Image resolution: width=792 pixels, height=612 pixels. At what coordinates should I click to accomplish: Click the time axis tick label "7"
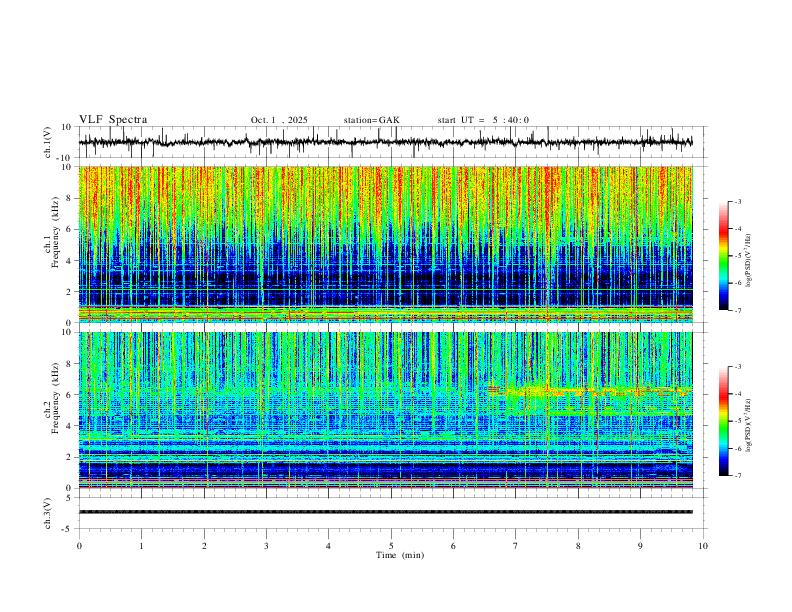point(516,546)
